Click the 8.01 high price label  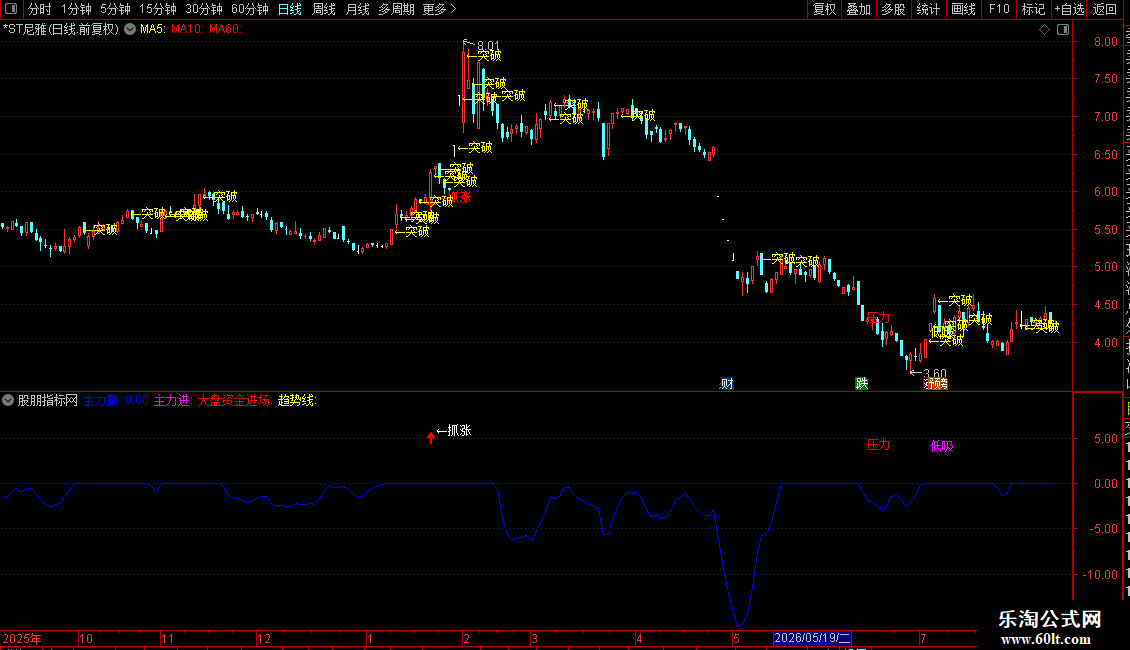tap(488, 45)
